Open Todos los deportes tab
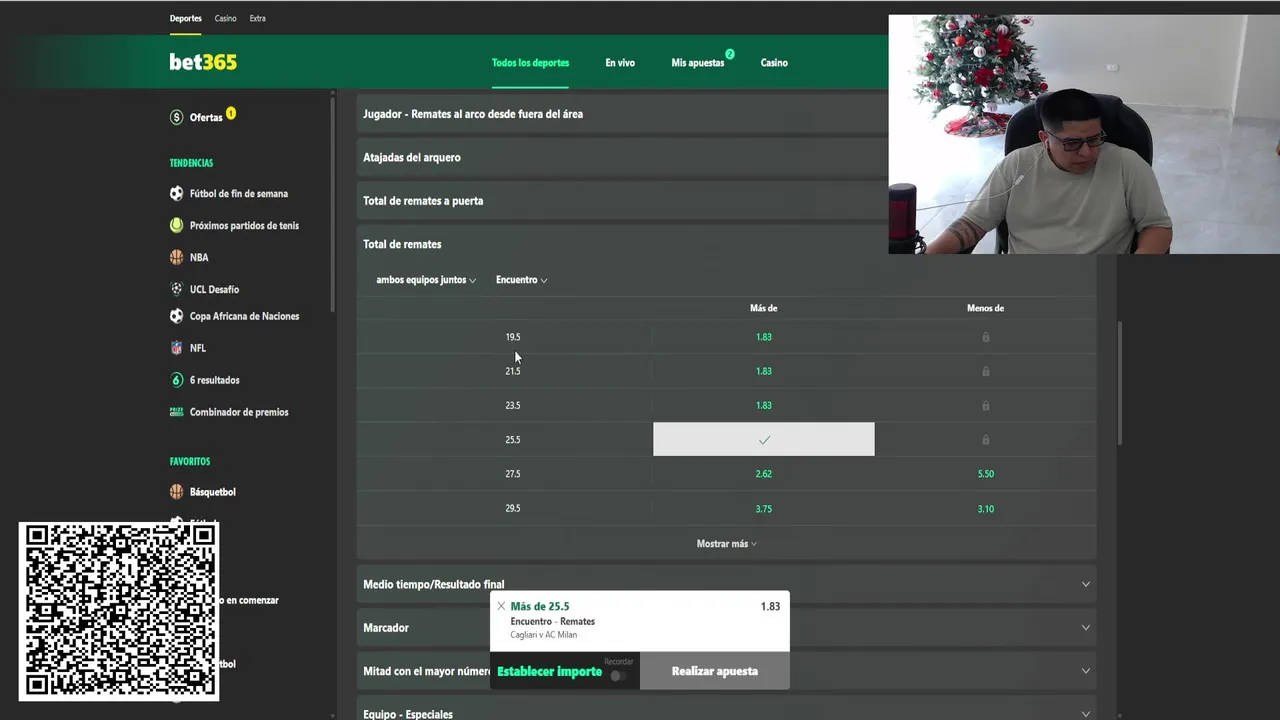Screen dimensions: 1280x720 point(530,63)
